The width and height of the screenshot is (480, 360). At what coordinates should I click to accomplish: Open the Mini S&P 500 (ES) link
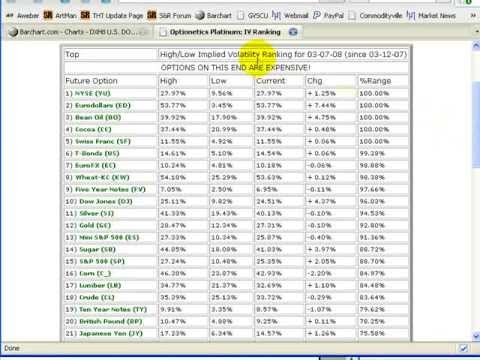click(109, 238)
